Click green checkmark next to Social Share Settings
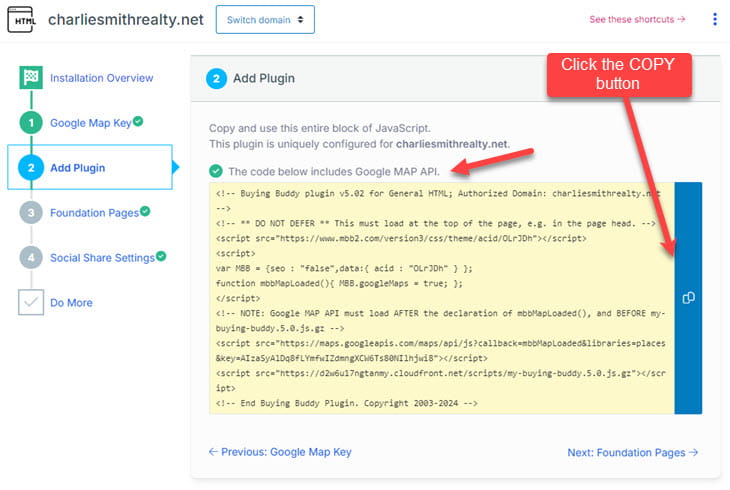Viewport: 730px width, 490px height. coord(161,256)
